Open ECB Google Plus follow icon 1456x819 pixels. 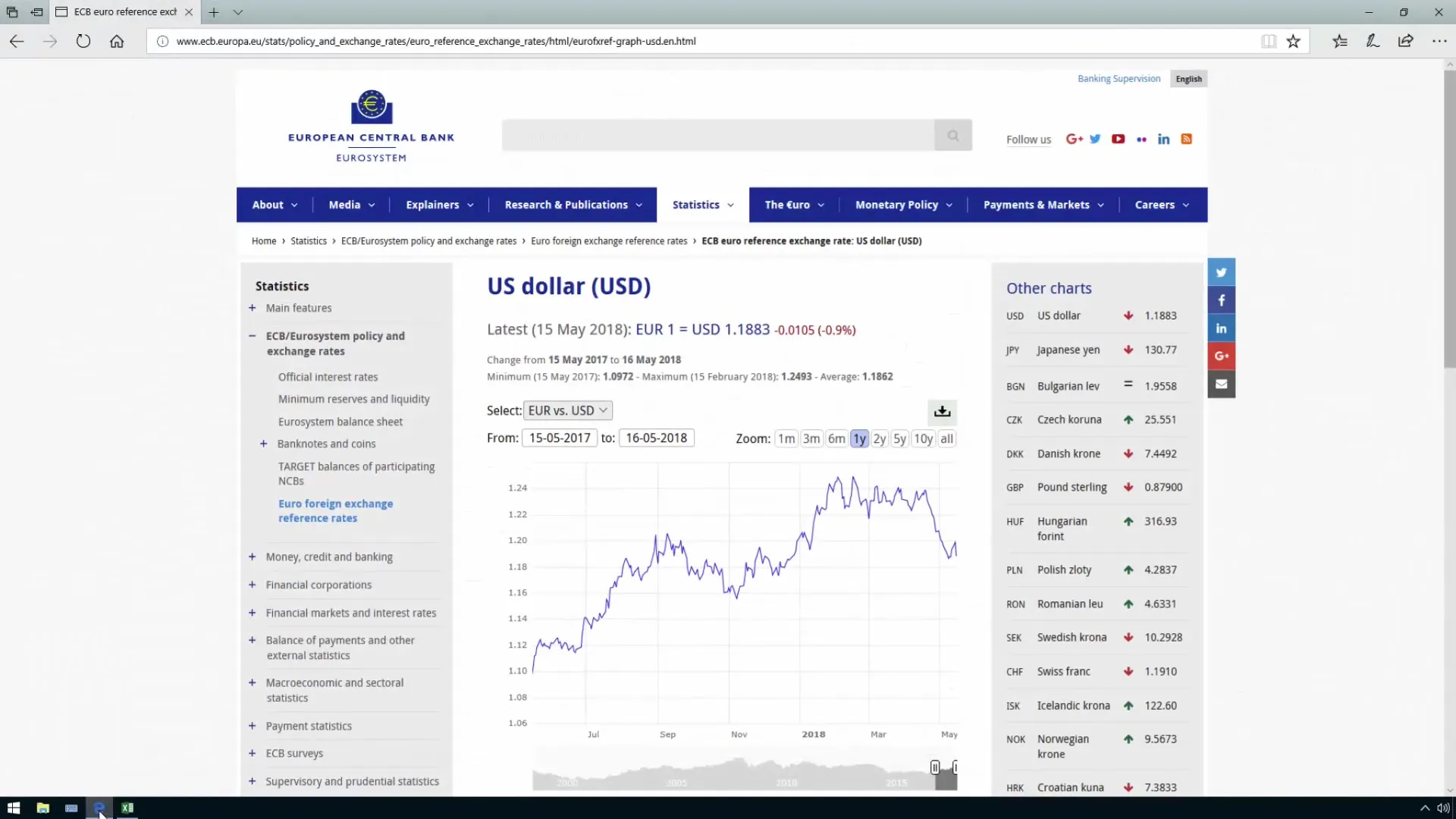[1074, 139]
